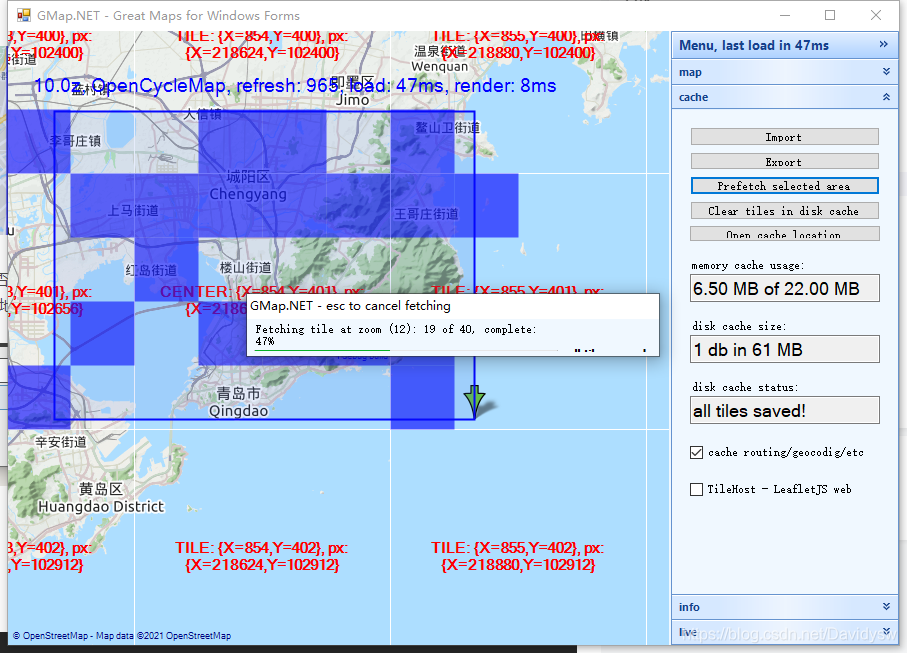The height and width of the screenshot is (653, 907).
Task: Click the disk cache status field
Action: 784,411
